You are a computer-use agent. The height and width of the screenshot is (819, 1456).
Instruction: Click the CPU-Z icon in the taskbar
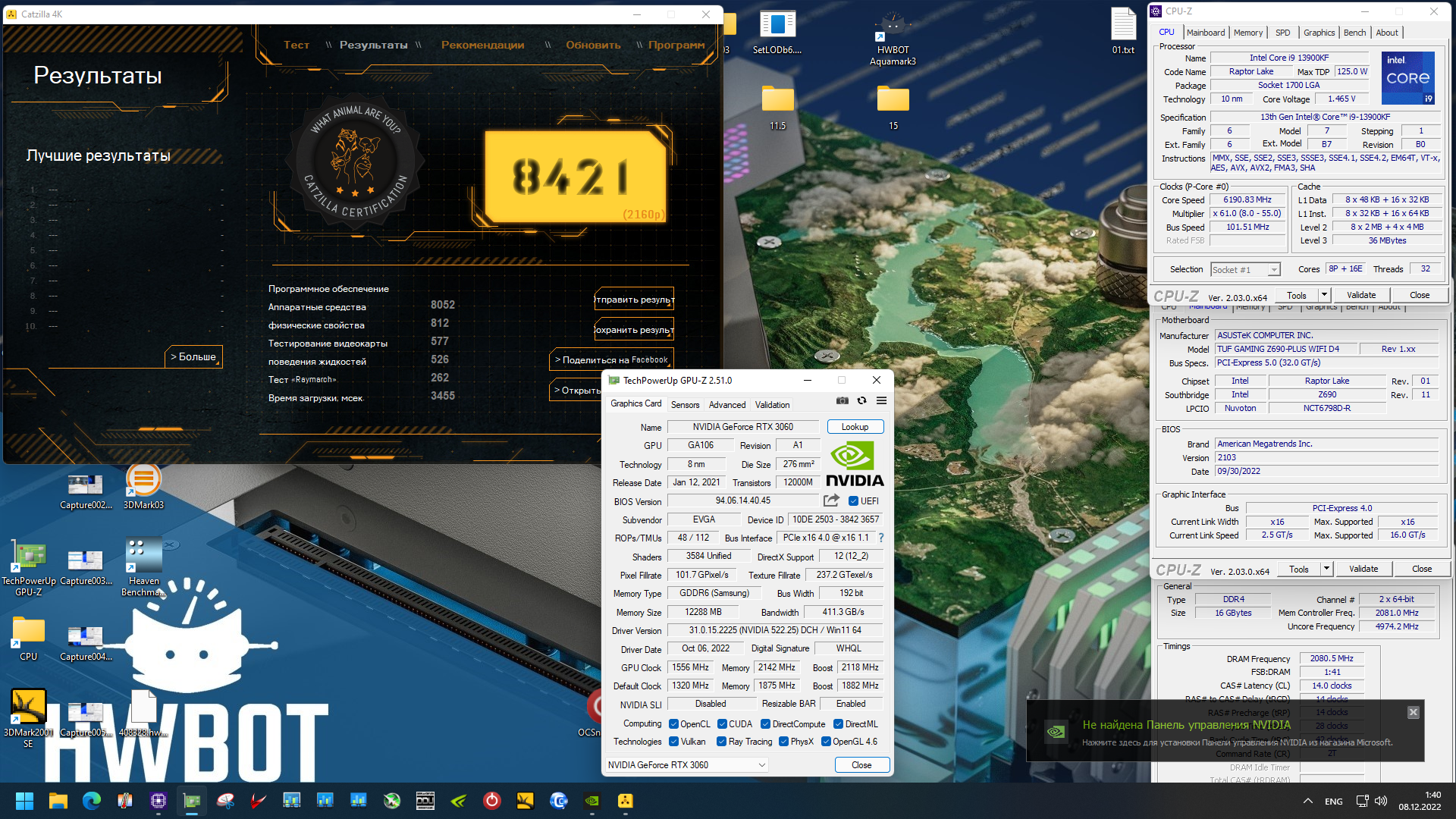158,801
